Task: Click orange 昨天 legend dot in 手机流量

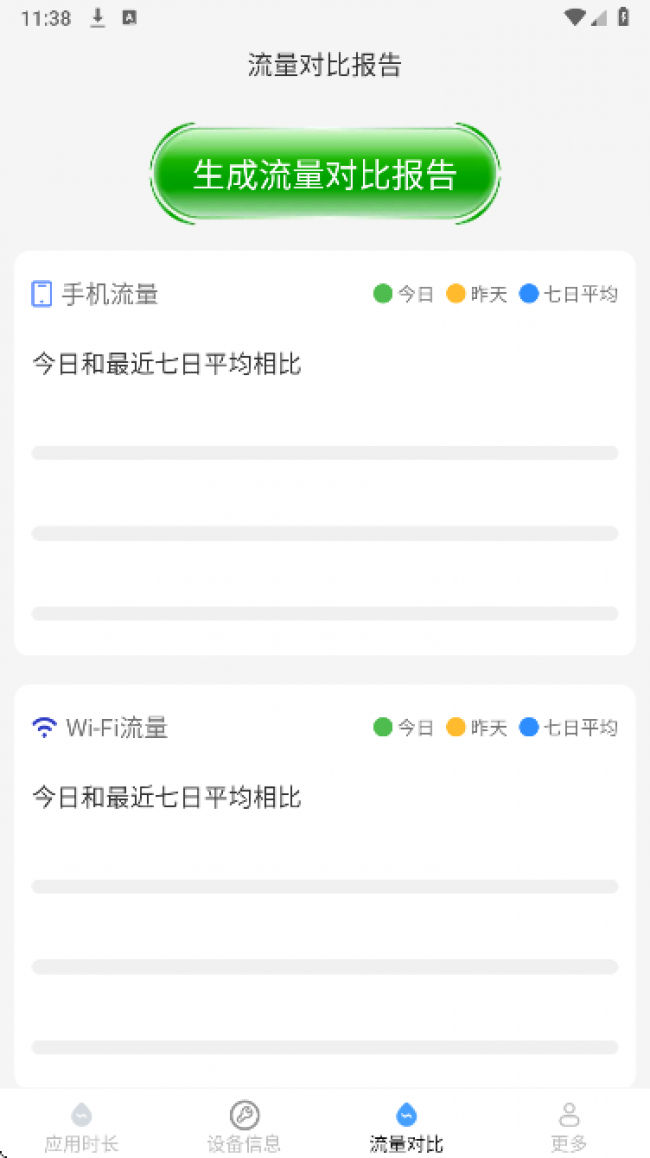Action: 456,294
